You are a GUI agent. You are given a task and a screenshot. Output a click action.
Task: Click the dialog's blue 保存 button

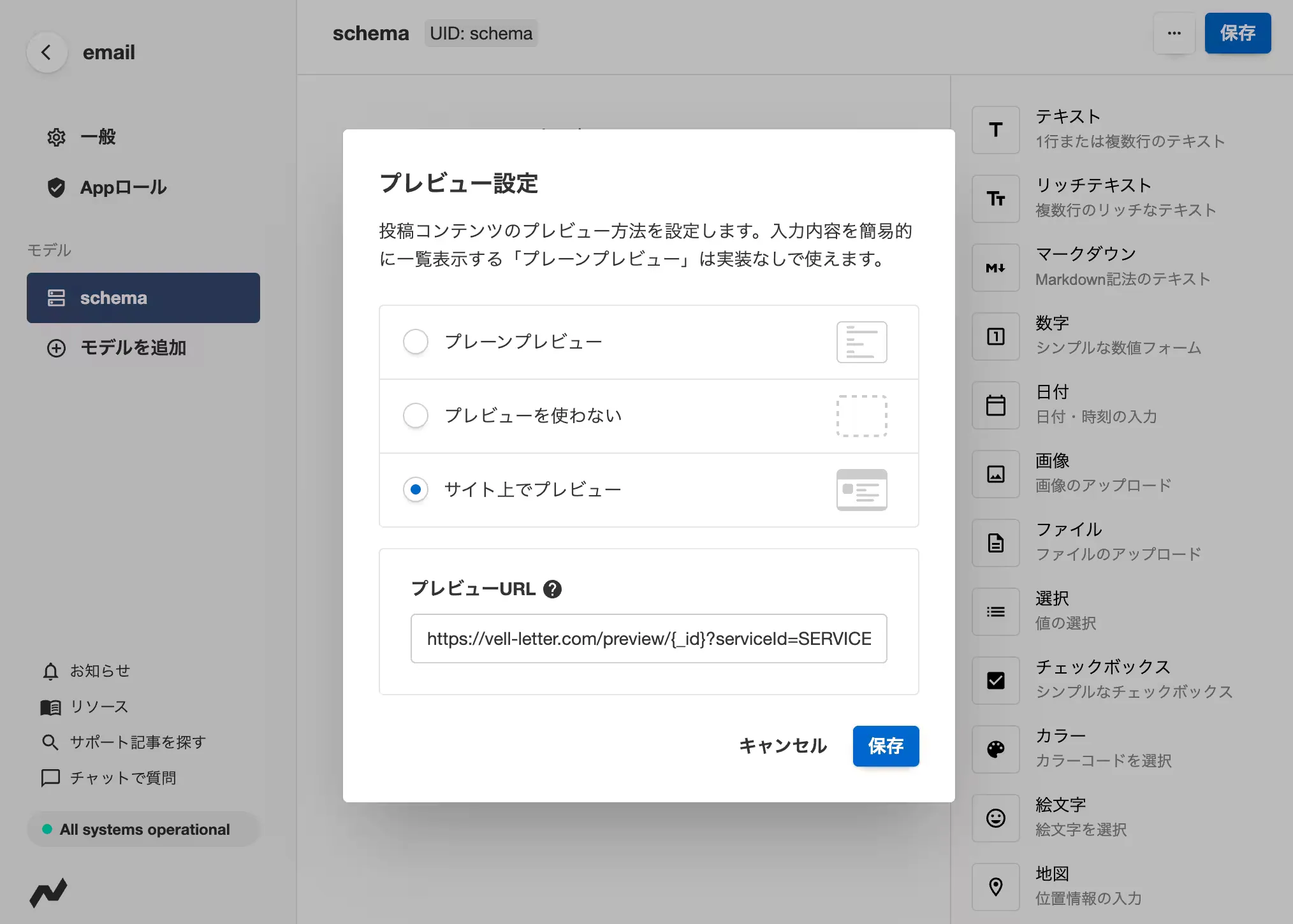pos(886,746)
